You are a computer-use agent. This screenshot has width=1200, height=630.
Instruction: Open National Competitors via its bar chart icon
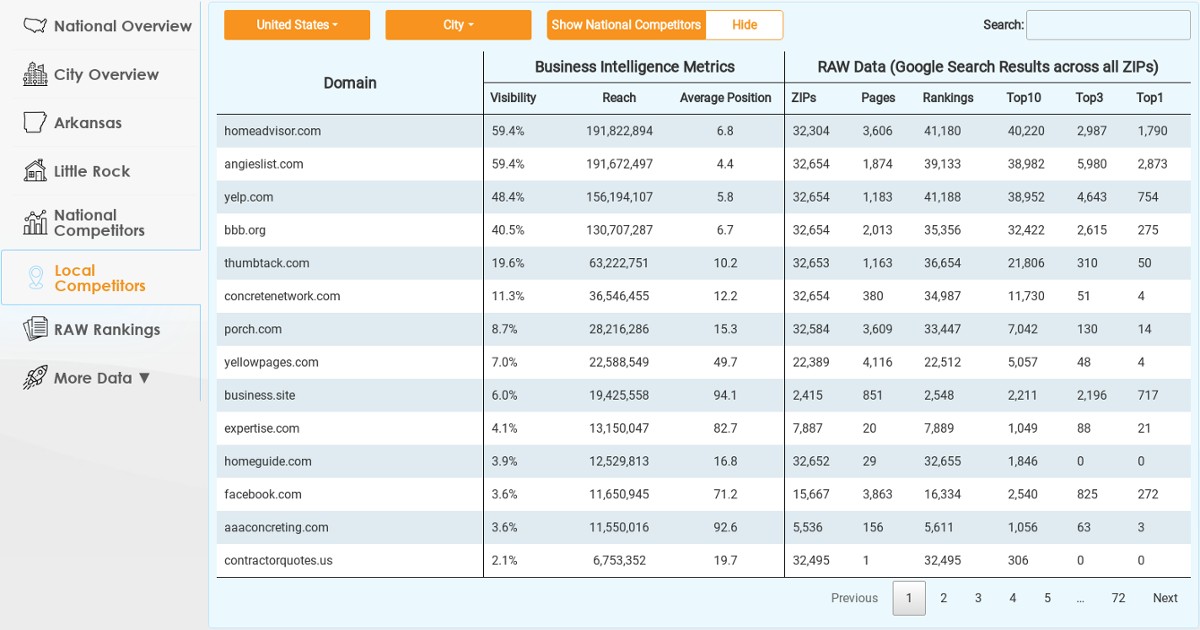(35, 222)
